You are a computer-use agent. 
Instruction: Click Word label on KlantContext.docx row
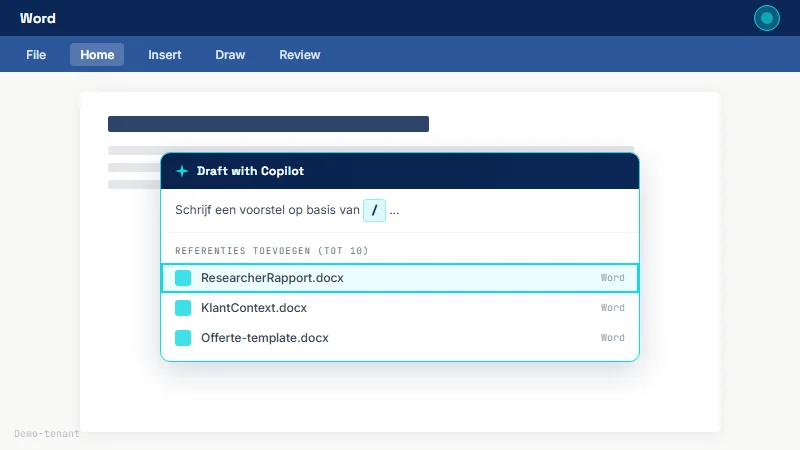(612, 308)
